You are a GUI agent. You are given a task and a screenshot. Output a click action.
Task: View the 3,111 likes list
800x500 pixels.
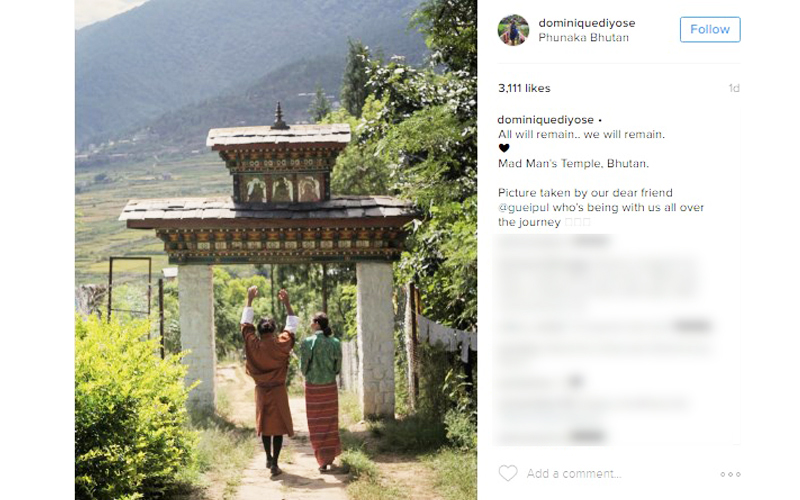524,88
